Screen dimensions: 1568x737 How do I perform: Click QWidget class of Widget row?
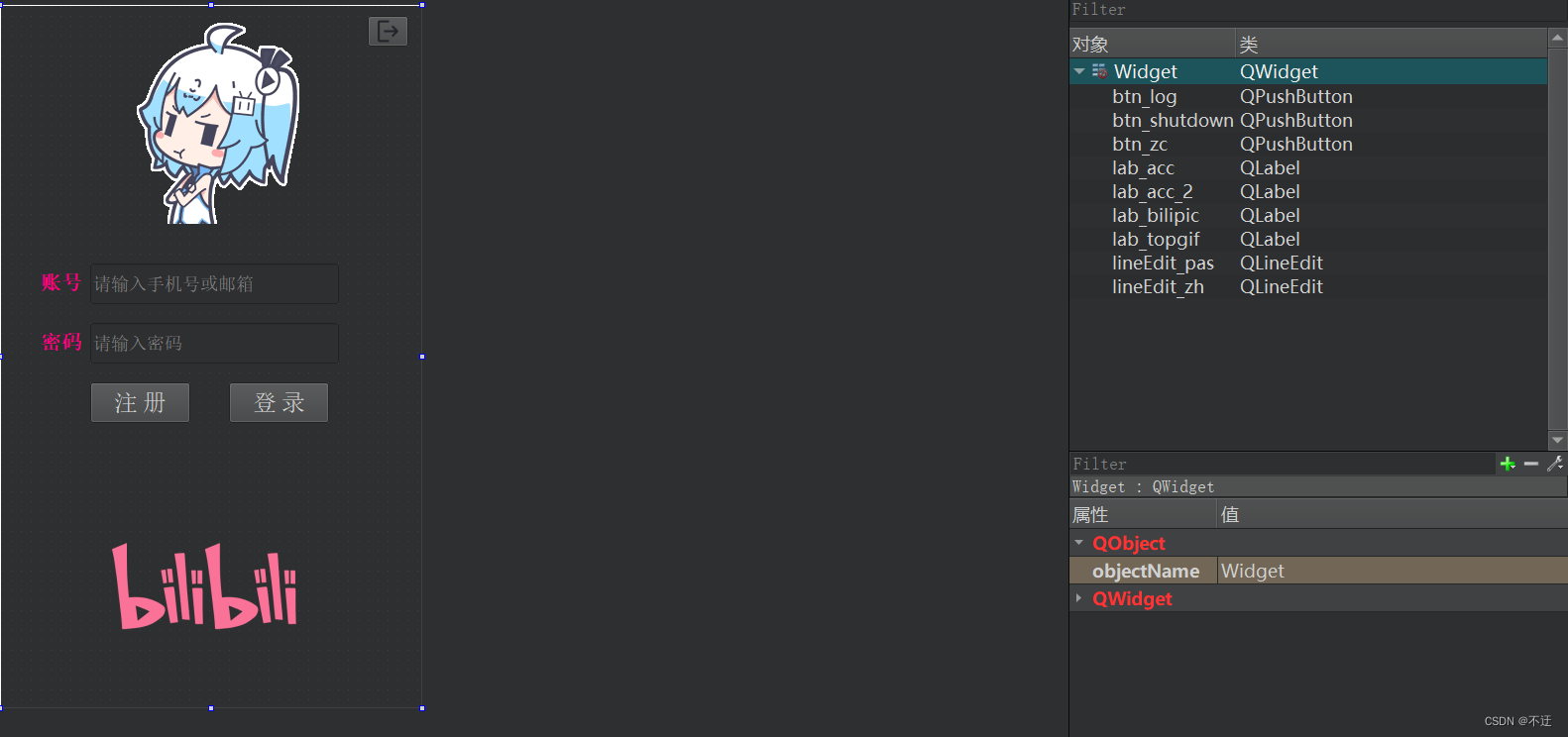click(1279, 71)
